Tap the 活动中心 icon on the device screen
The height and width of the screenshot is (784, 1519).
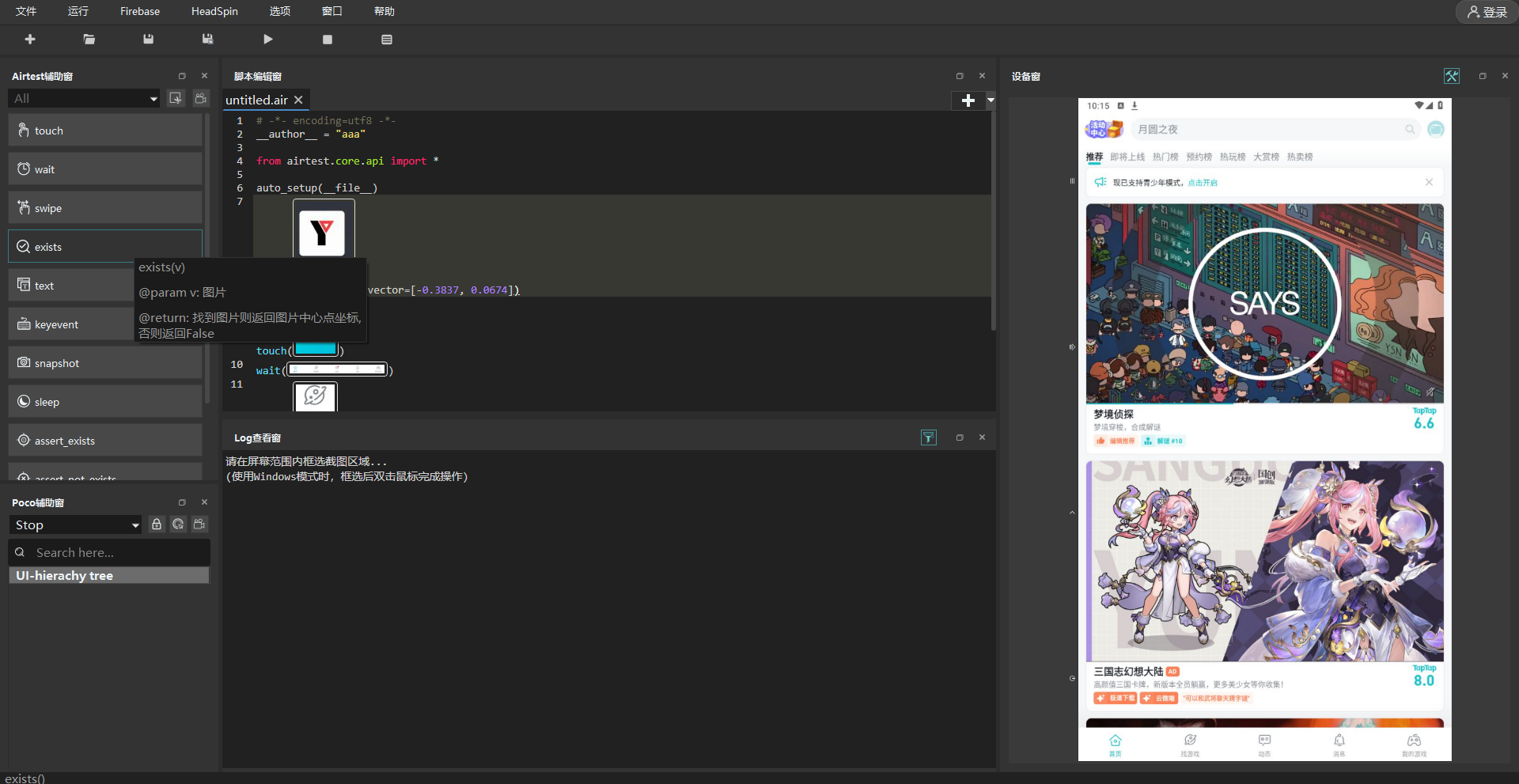coord(1104,129)
